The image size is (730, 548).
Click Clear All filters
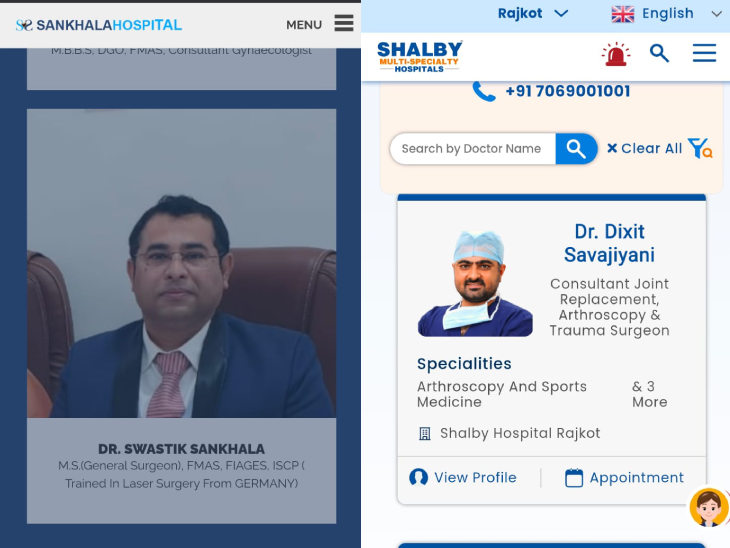[644, 149]
